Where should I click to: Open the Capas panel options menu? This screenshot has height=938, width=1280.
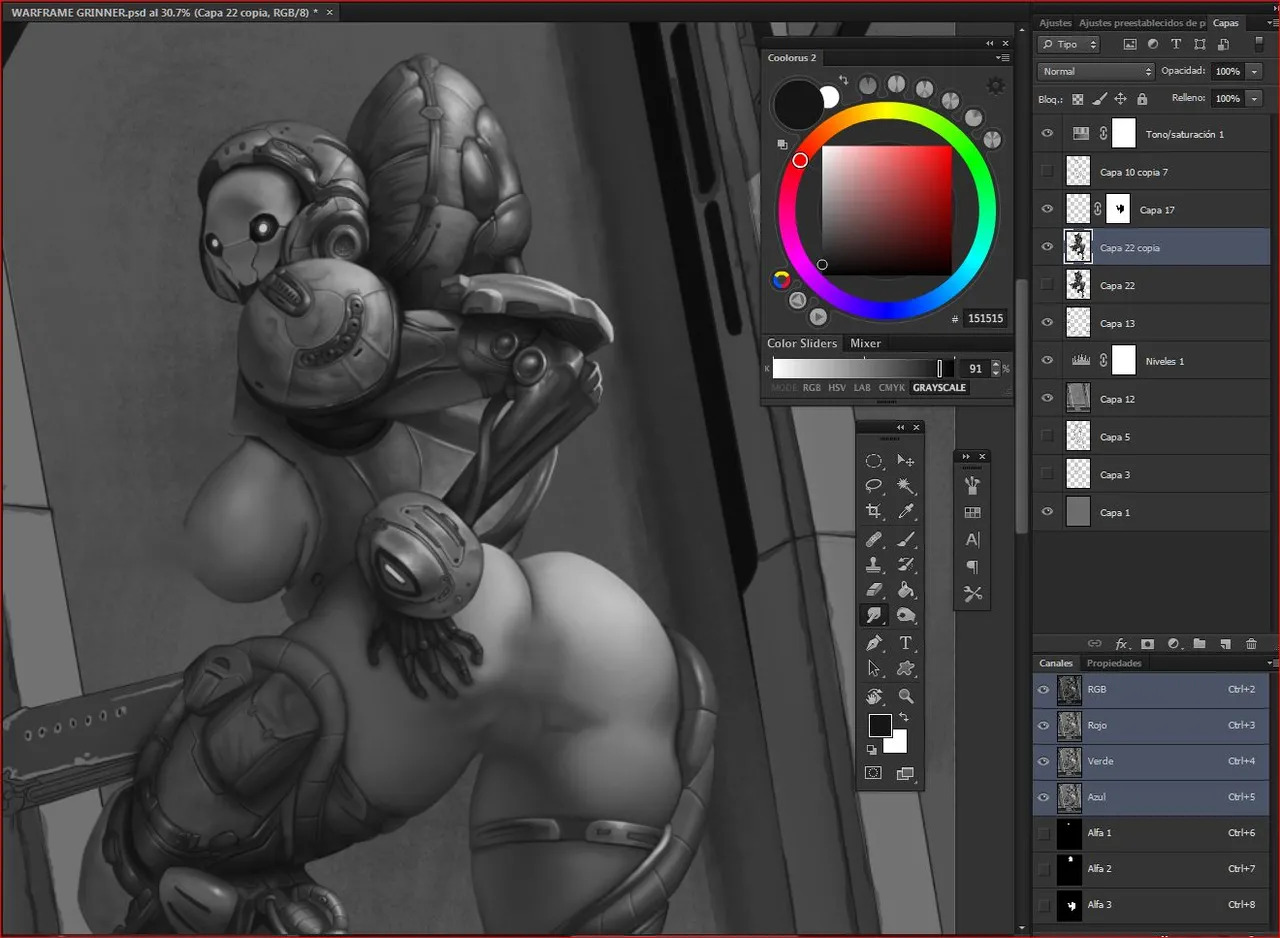tap(1270, 22)
